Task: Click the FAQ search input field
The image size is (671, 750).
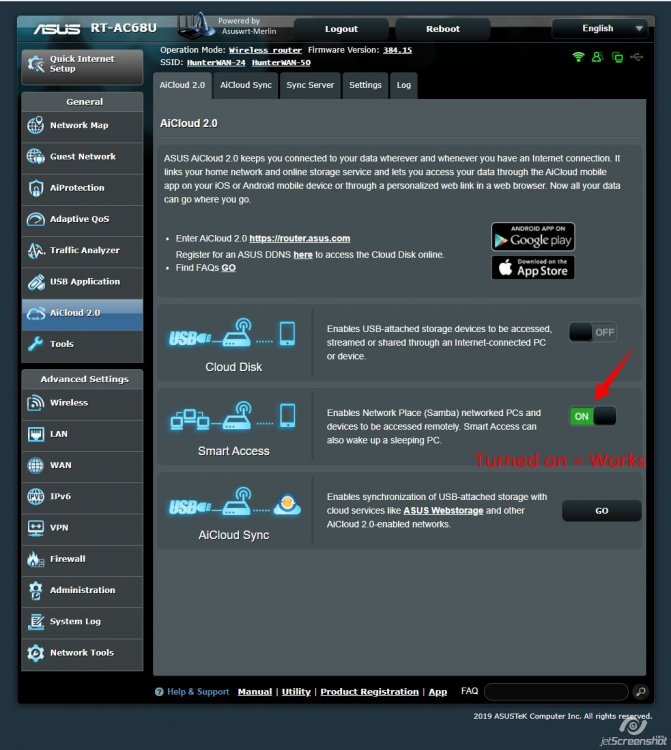Action: (556, 692)
